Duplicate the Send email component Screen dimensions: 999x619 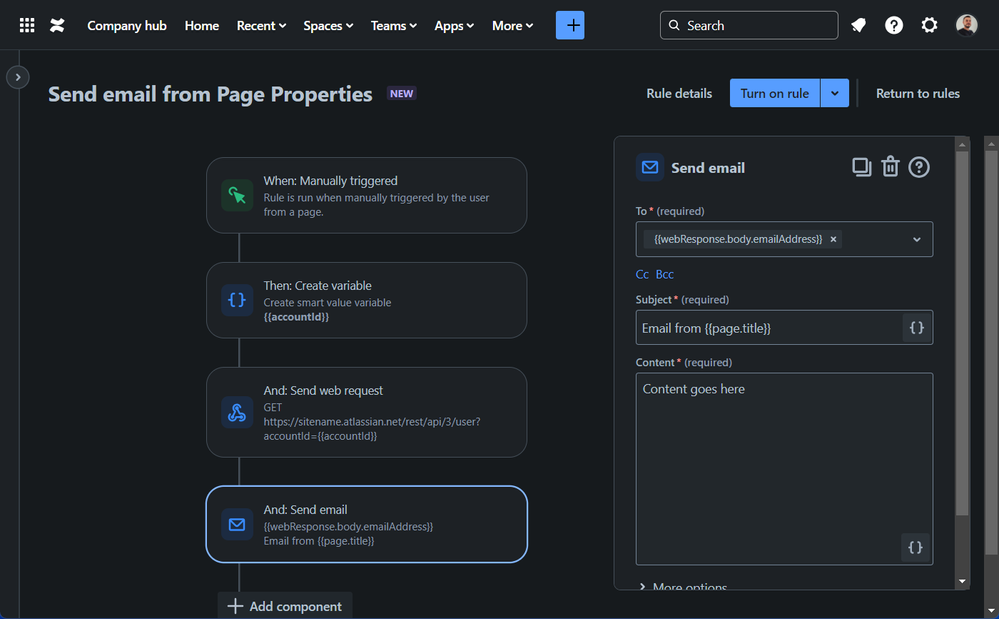click(x=861, y=167)
